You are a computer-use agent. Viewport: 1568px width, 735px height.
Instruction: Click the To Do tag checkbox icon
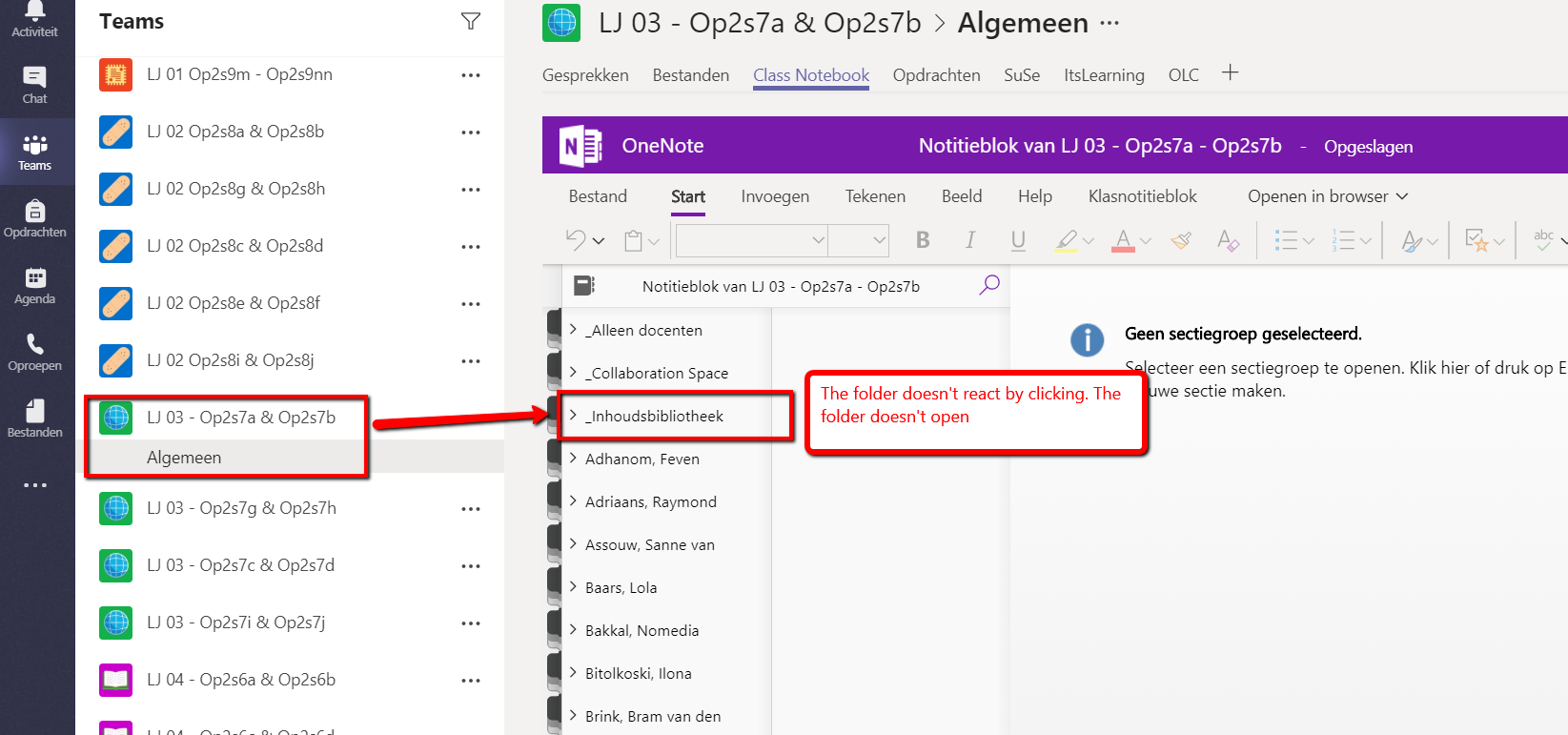1476,240
